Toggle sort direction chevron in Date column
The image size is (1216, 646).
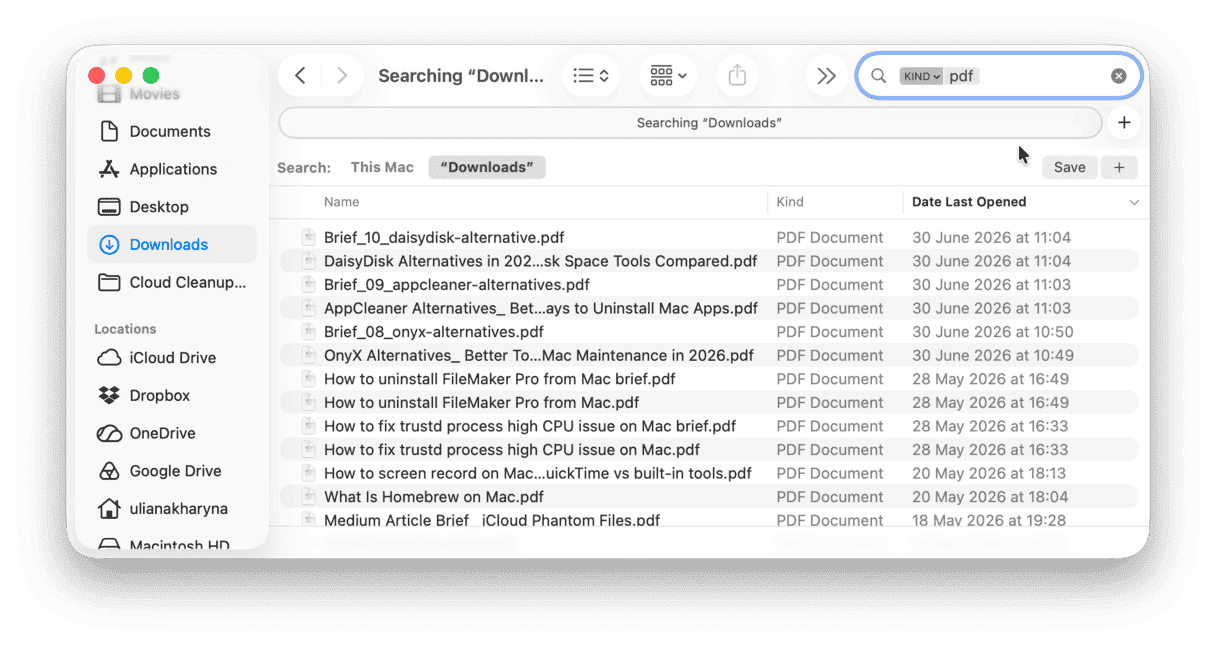pos(1133,203)
